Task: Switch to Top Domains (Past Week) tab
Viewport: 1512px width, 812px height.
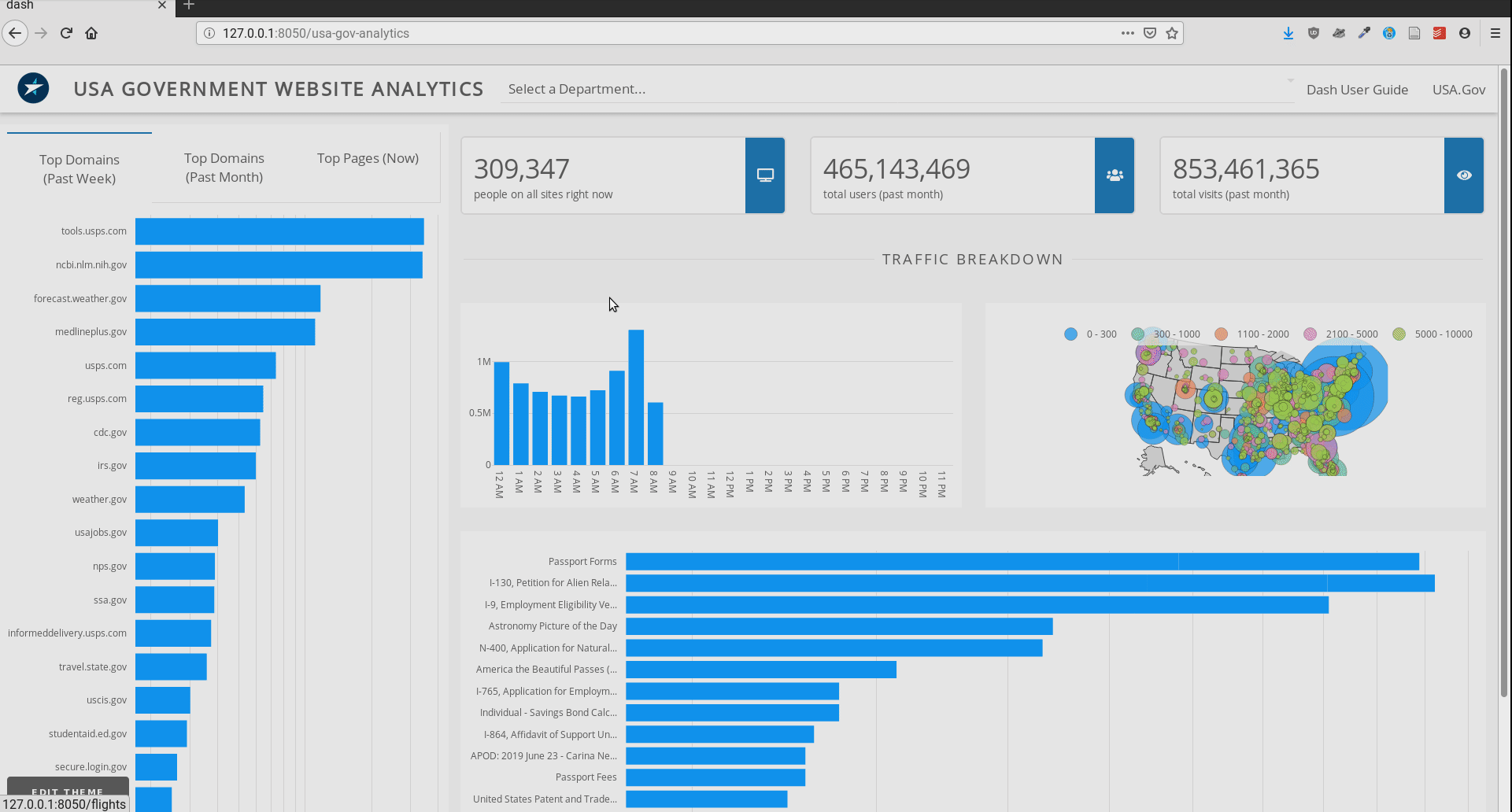Action: point(79,168)
